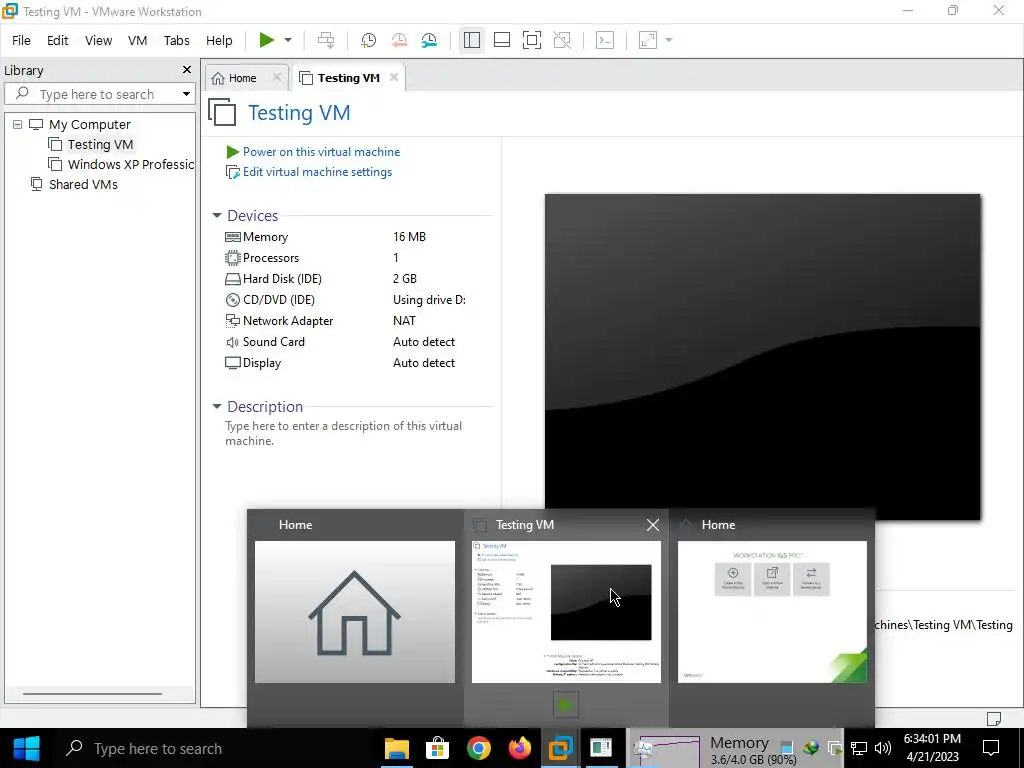
Task: Close the Testing VM tab
Action: coord(394,77)
